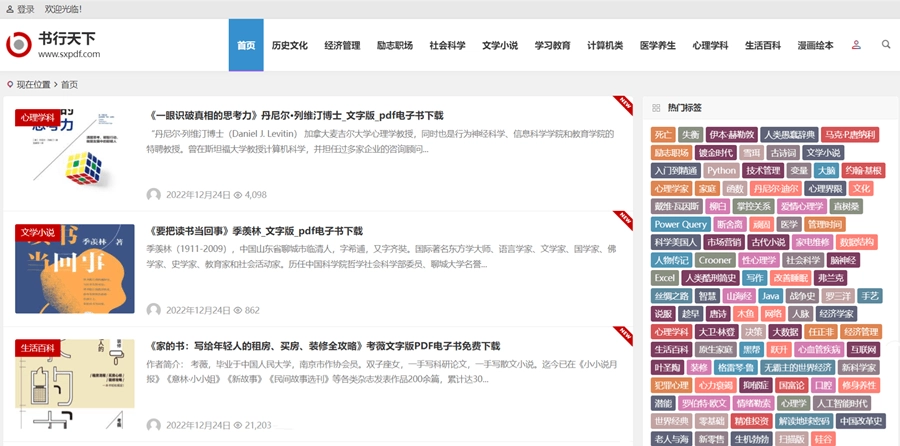Select the 心理界限 tag

pos(824,188)
